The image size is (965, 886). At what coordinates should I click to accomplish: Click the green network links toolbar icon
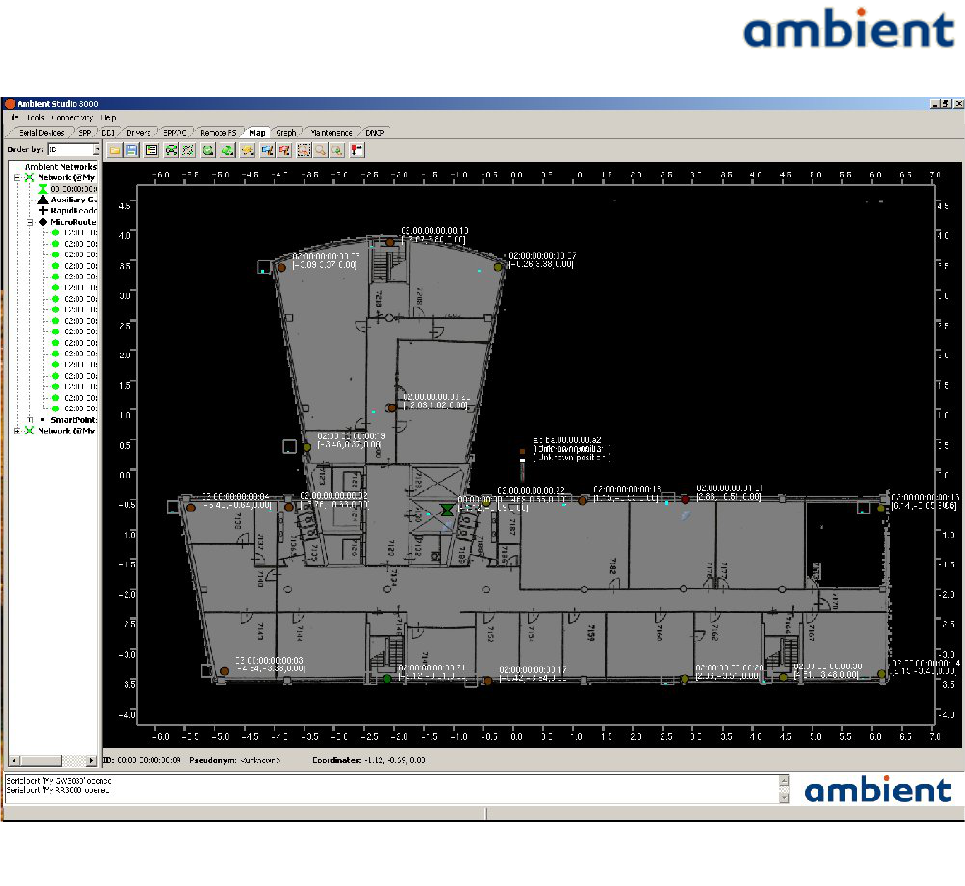click(x=171, y=150)
